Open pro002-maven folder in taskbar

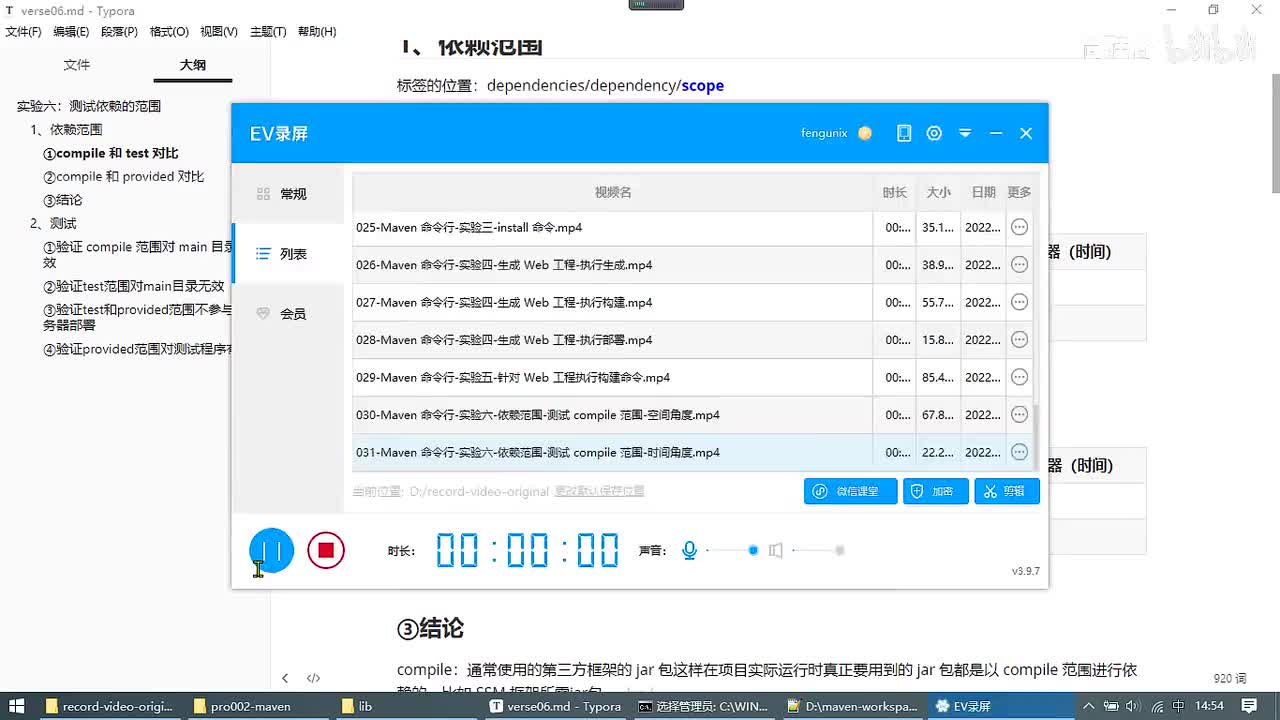256,706
